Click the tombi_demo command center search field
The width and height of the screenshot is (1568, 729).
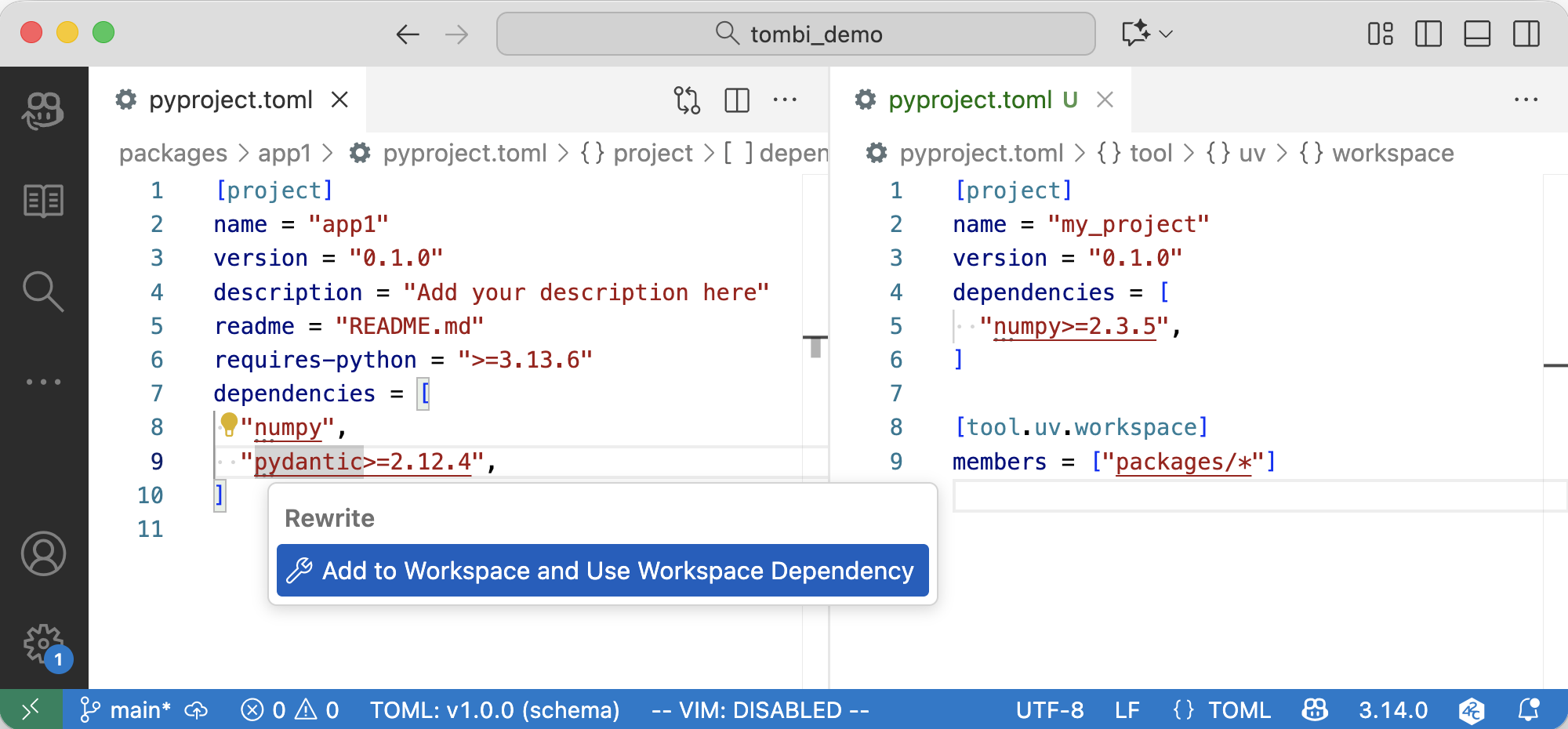(x=796, y=34)
